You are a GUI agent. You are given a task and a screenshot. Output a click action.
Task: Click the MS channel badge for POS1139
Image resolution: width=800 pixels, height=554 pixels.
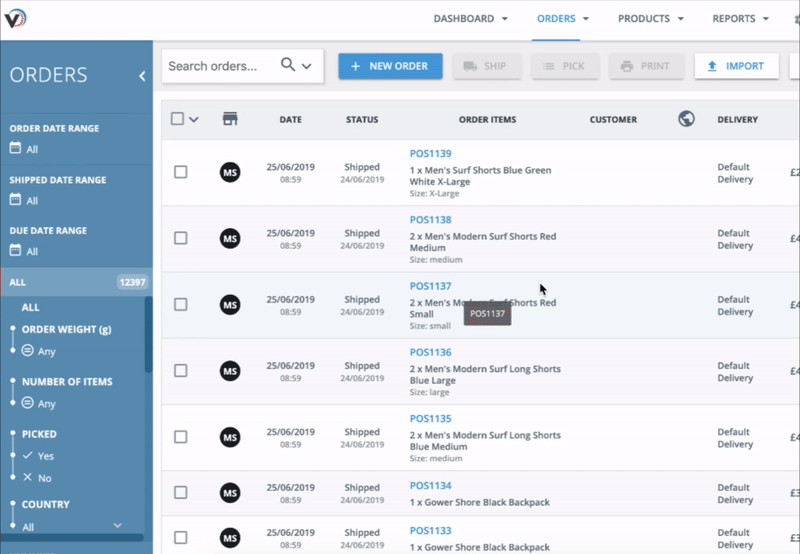[x=230, y=172]
